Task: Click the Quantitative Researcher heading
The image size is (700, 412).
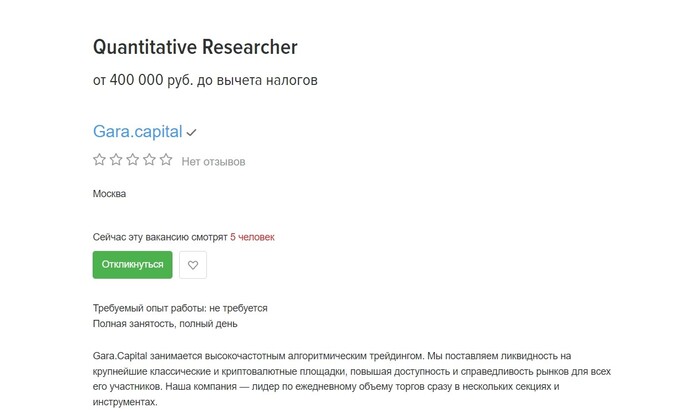Action: pos(195,47)
